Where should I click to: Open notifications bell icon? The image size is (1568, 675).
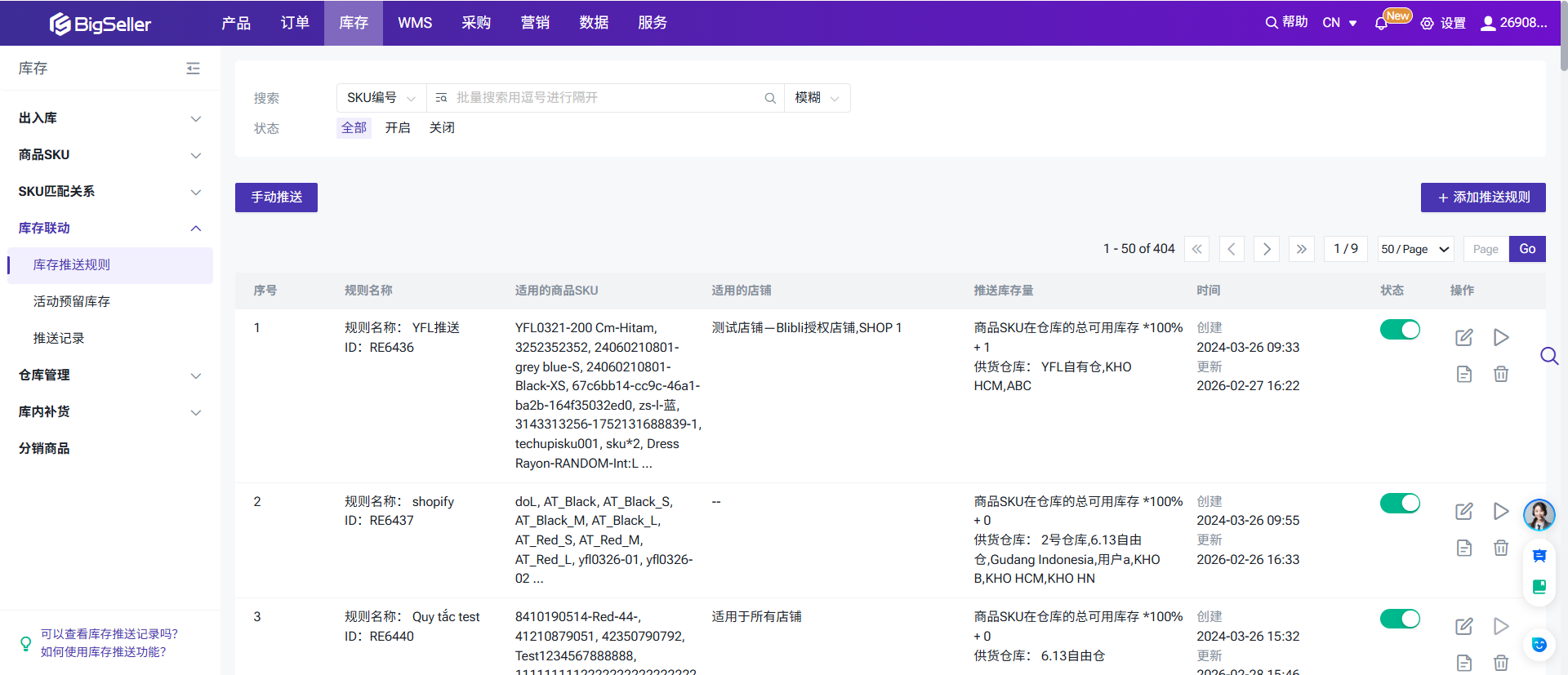(1381, 23)
